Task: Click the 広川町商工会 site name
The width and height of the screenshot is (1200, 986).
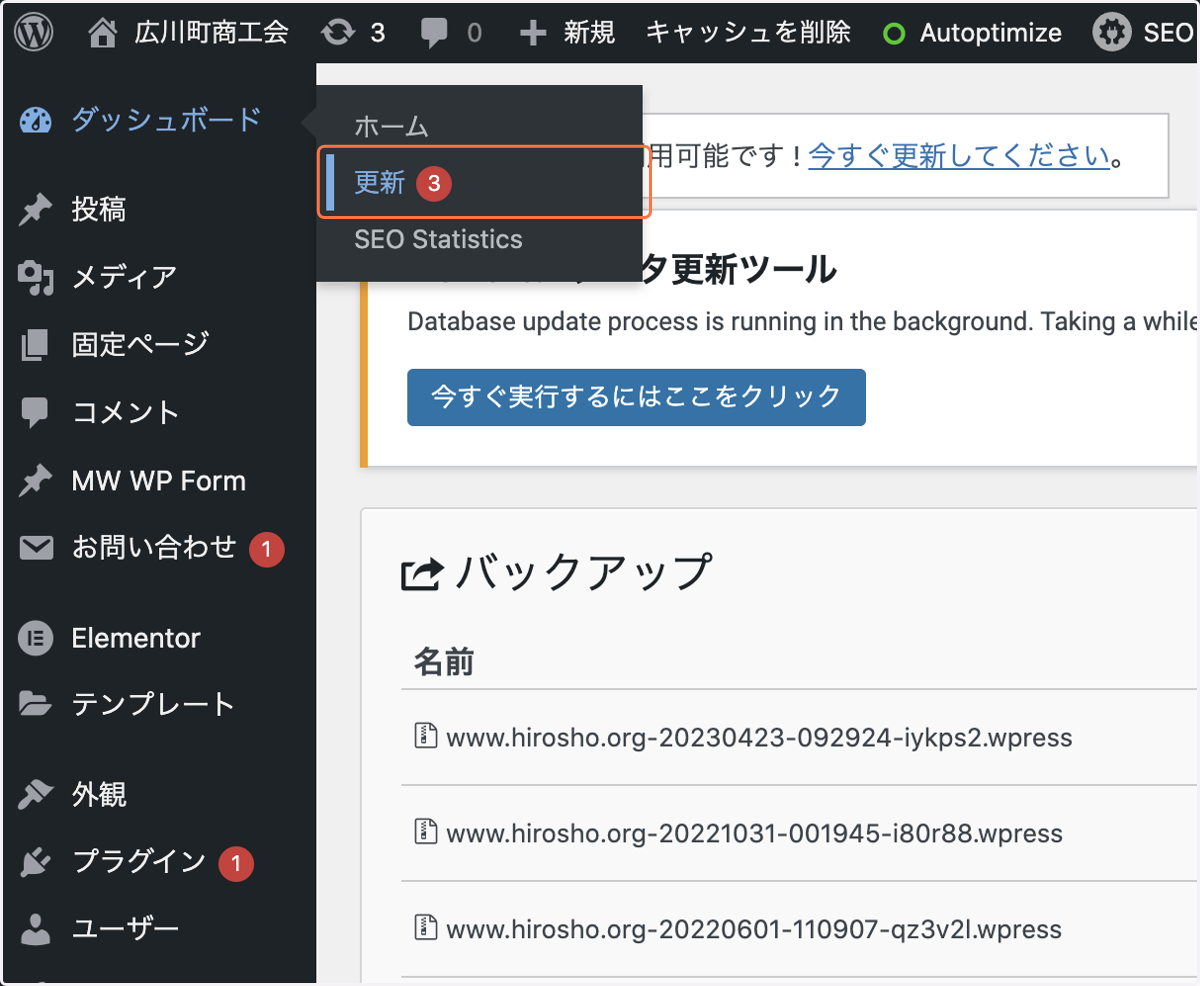Action: point(211,33)
